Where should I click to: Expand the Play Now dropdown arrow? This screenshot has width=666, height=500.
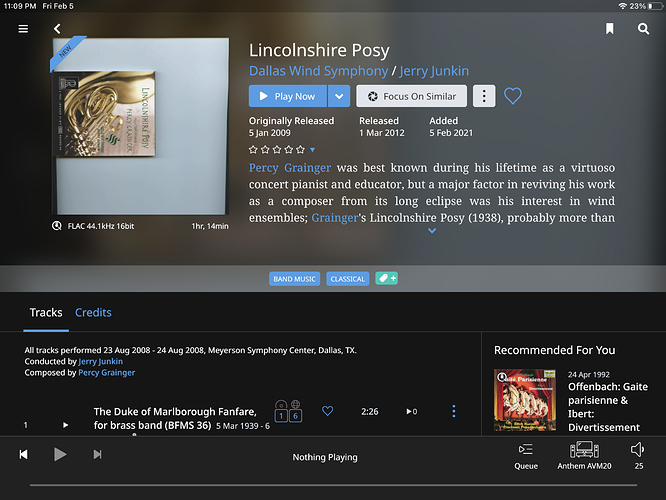tap(339, 96)
